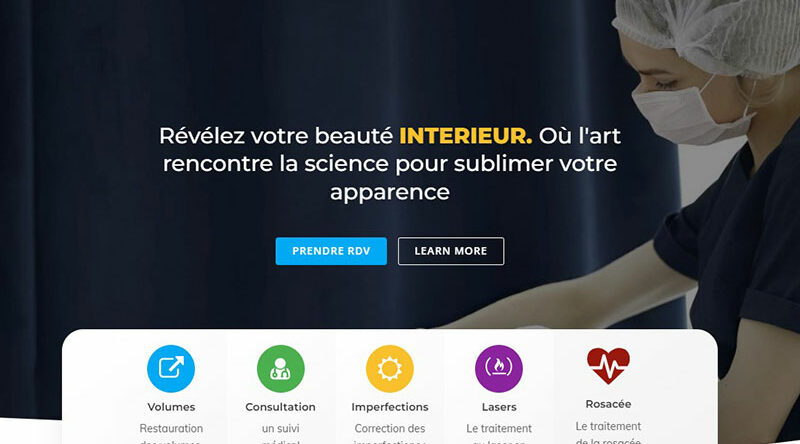
Task: Click the green Consultation doctor icon
Action: pyautogui.click(x=281, y=368)
